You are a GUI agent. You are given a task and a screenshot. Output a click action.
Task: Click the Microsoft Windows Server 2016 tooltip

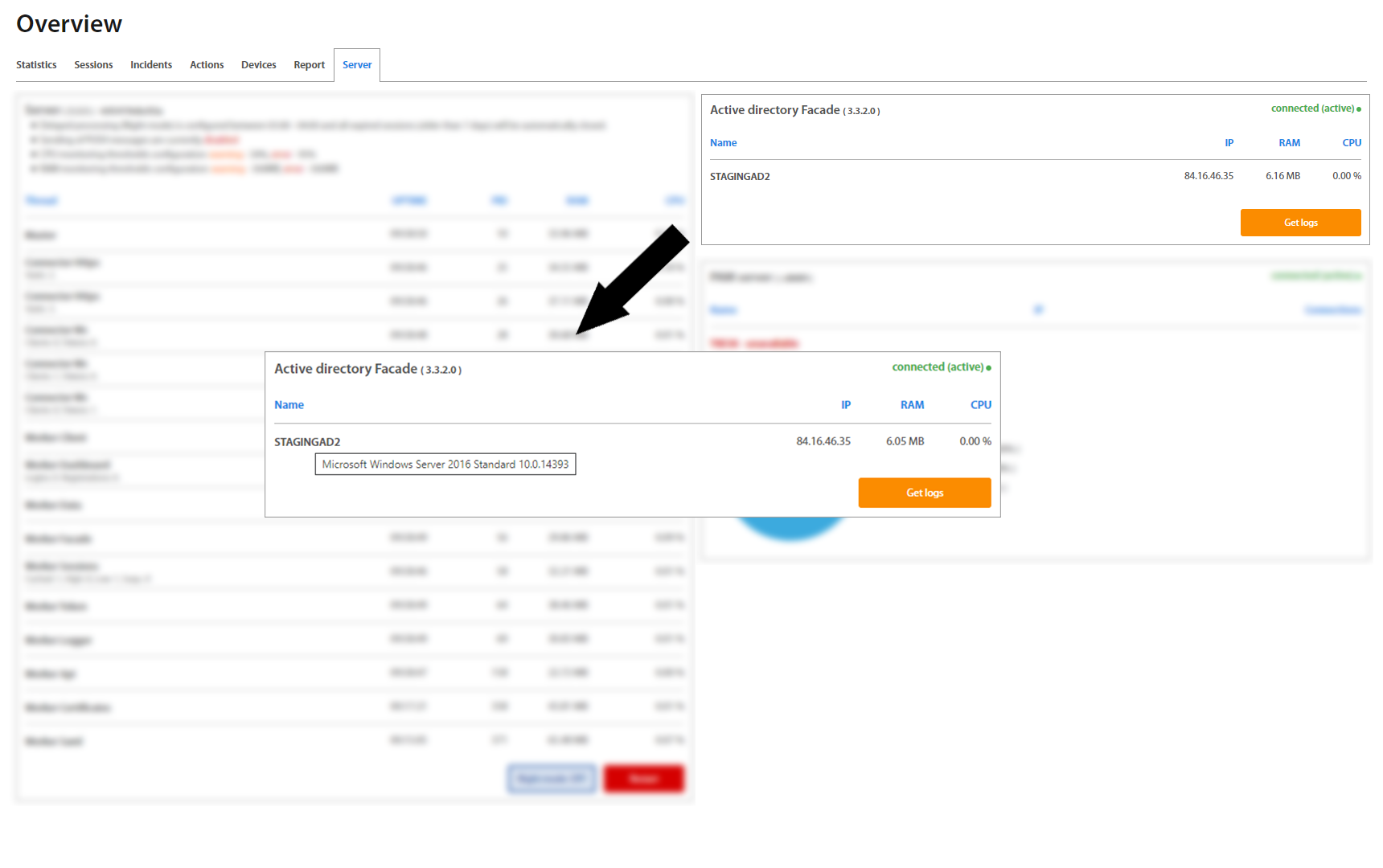tap(445, 465)
